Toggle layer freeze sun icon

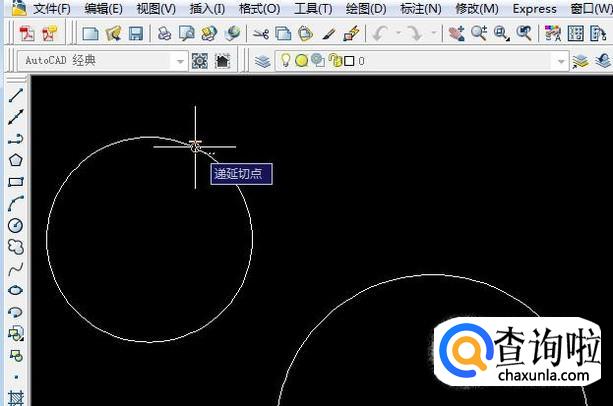point(301,61)
